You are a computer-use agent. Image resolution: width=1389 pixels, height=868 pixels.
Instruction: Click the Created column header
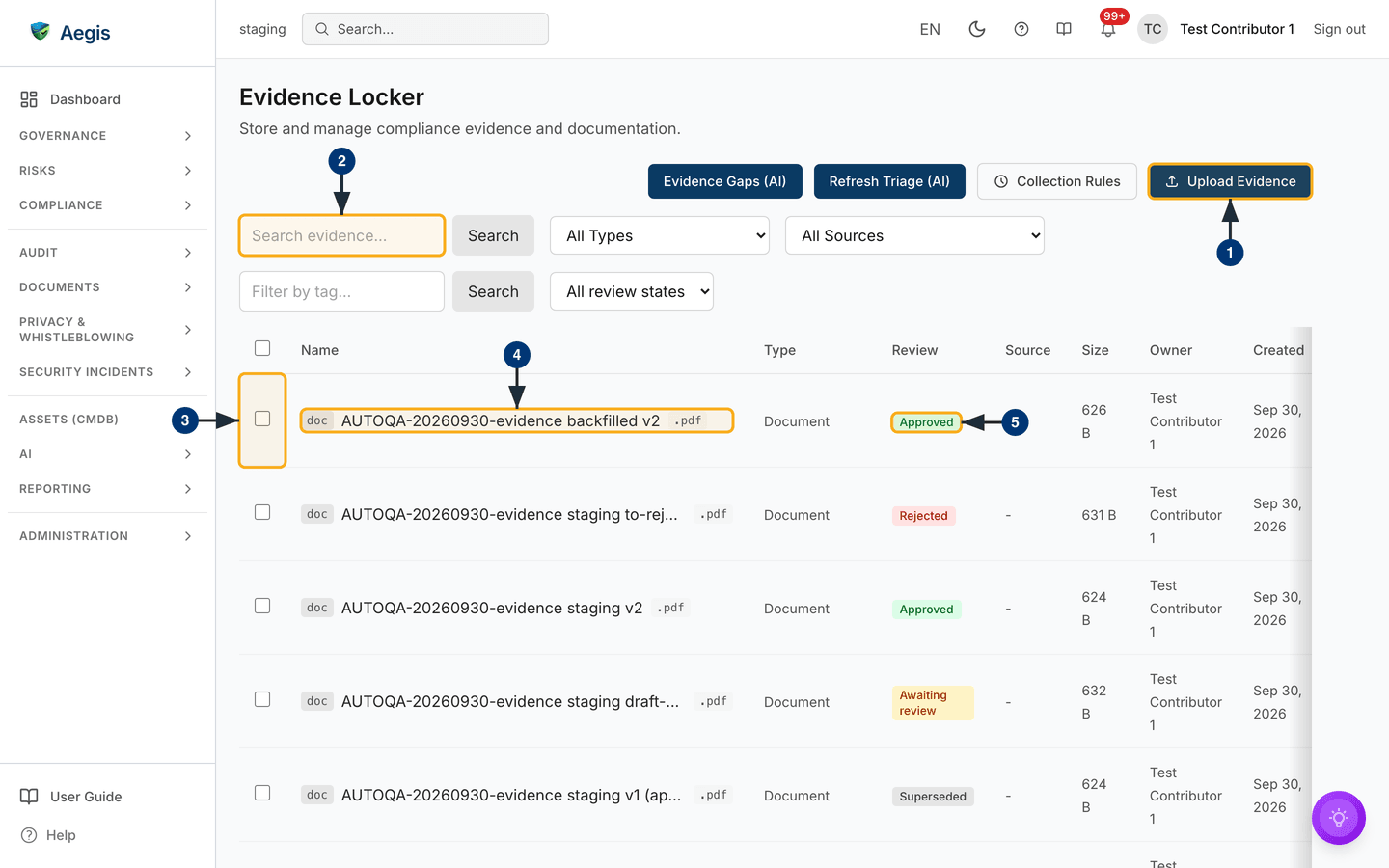[1278, 350]
